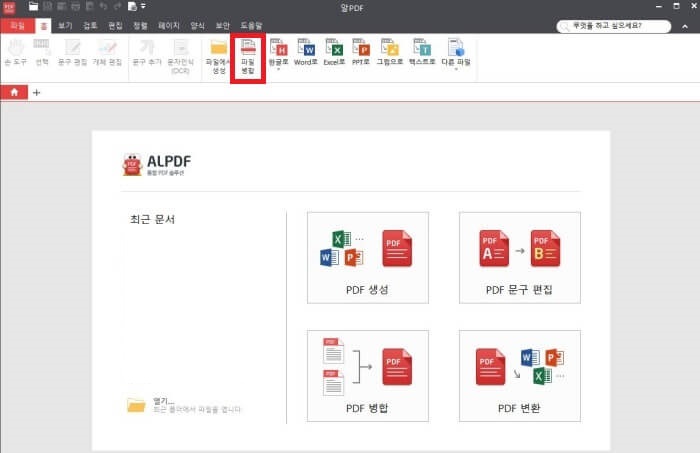Viewport: 700px width, 453px height.
Task: Click the ALPDF mascot logo
Action: tap(132, 165)
